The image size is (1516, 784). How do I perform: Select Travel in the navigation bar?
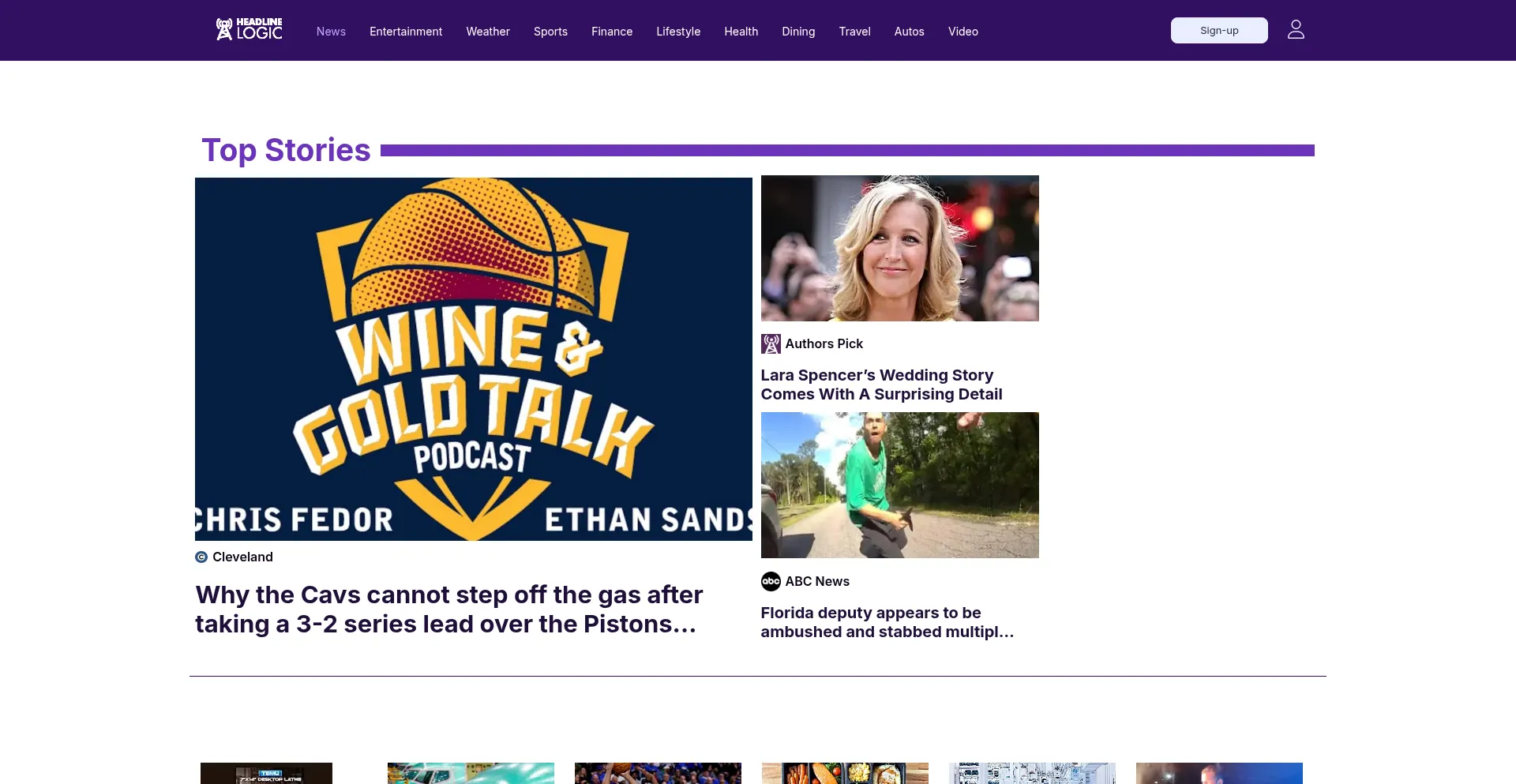[854, 32]
